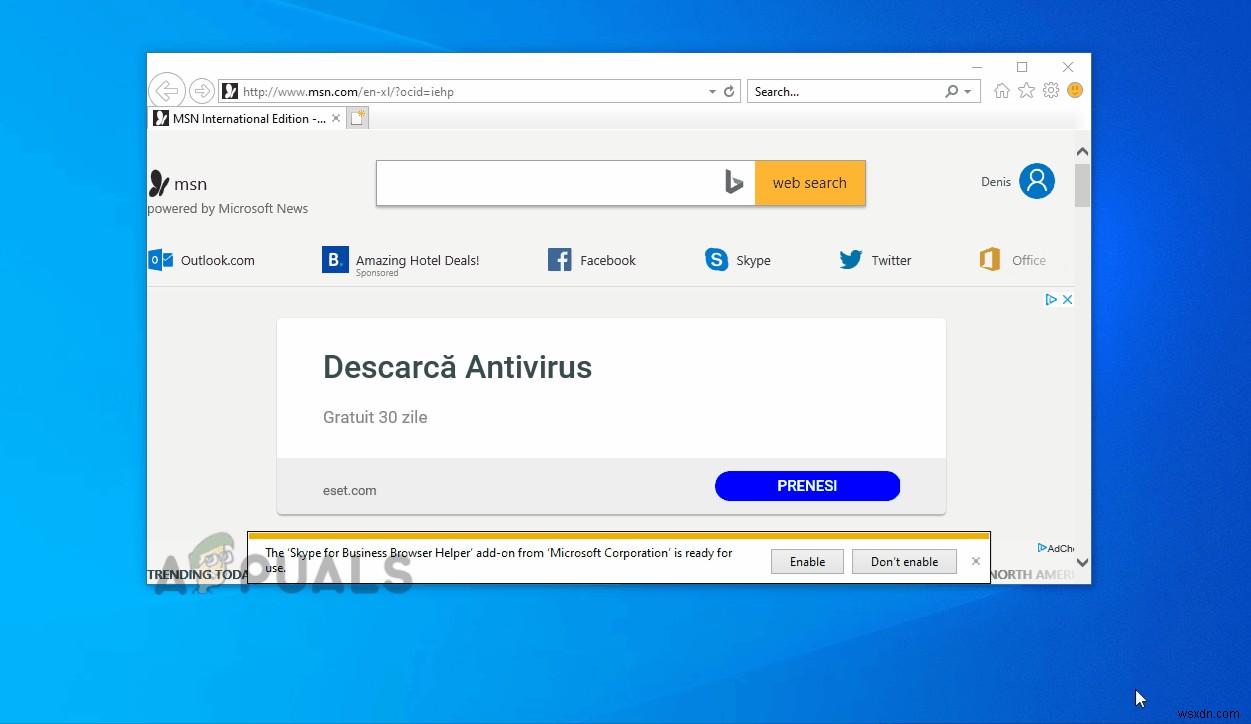Image resolution: width=1251 pixels, height=724 pixels.
Task: Click the web search button
Action: 809,182
